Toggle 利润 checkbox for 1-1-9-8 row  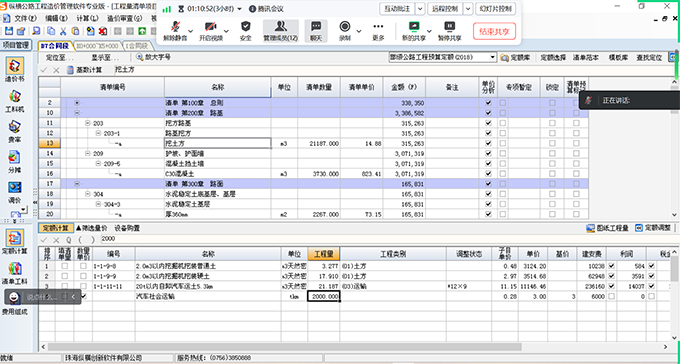(612, 266)
